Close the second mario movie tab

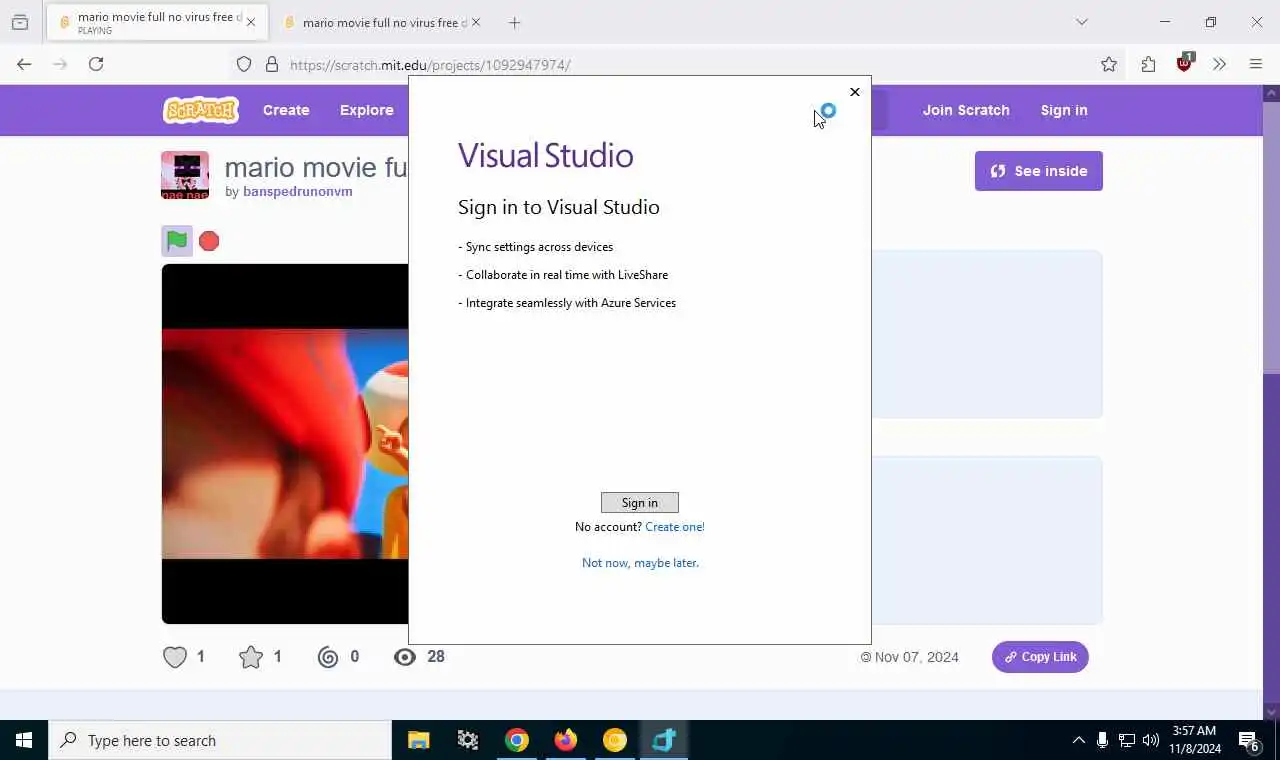click(x=476, y=22)
